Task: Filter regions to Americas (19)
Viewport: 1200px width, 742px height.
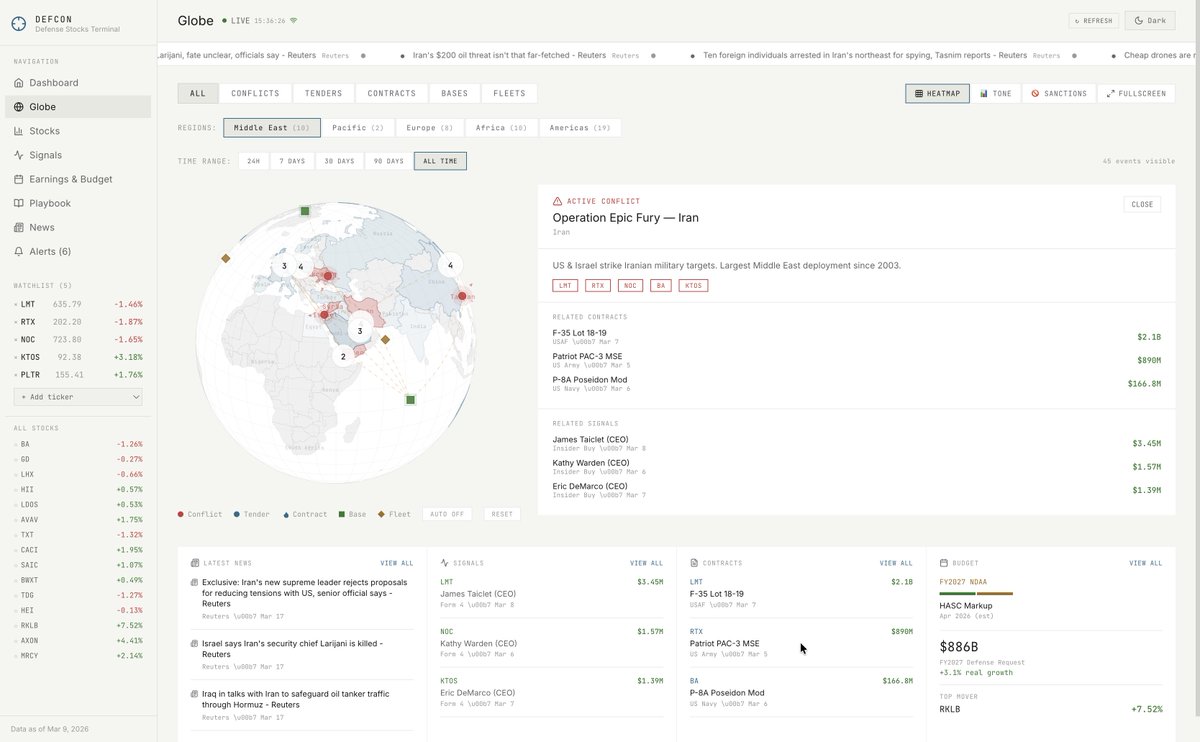Action: click(580, 128)
